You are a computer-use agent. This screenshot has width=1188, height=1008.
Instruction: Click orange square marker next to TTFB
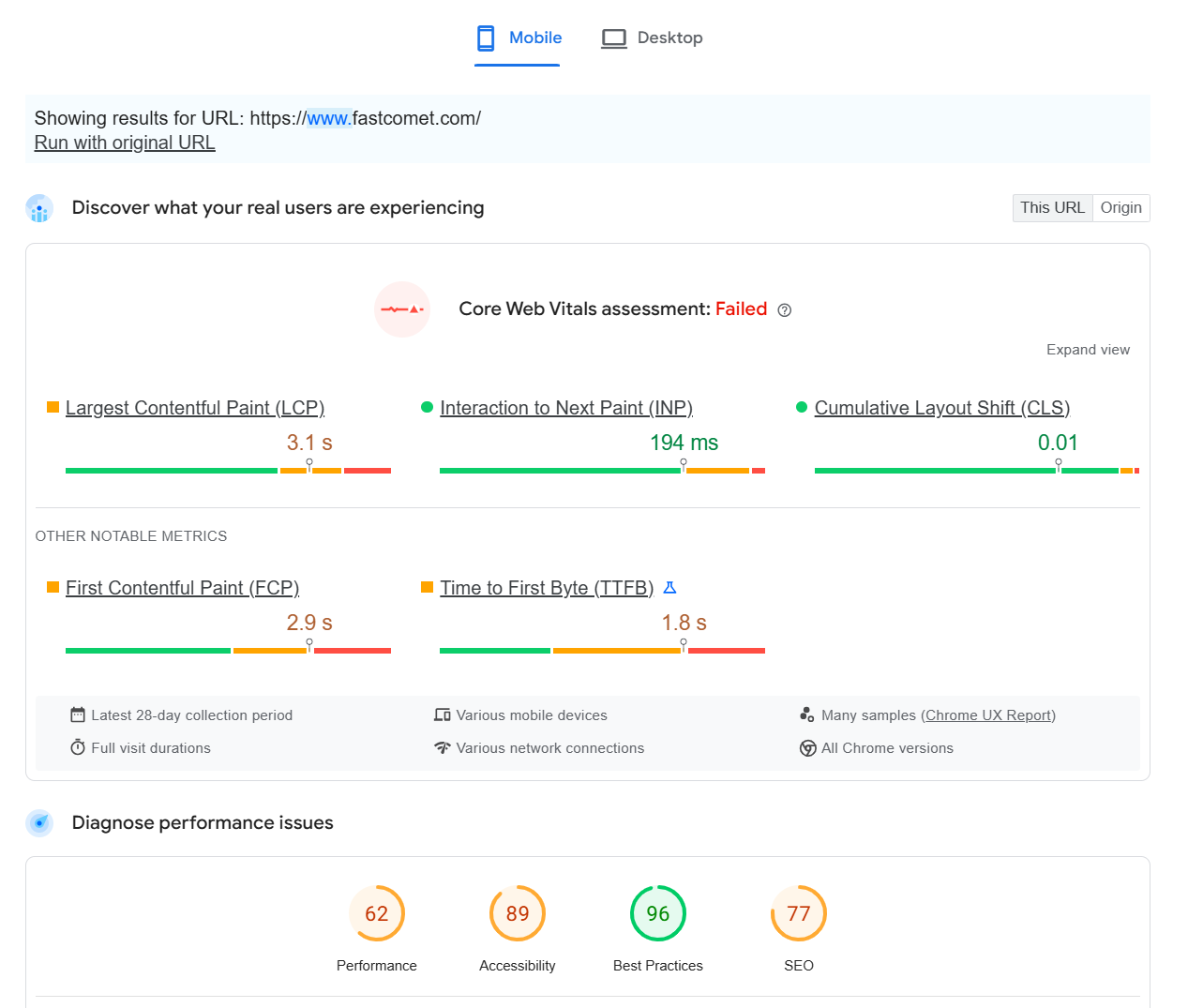[x=427, y=587]
